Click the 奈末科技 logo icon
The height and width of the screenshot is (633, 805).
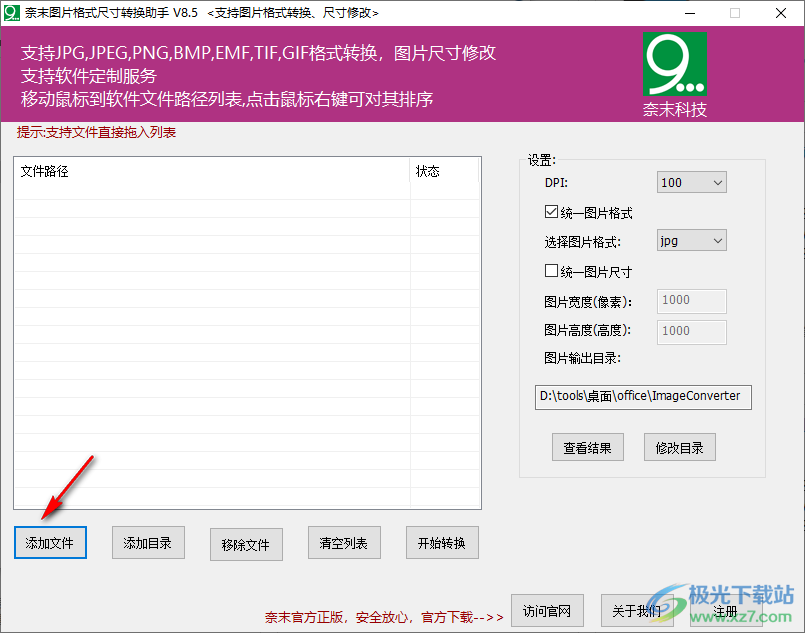pos(675,64)
